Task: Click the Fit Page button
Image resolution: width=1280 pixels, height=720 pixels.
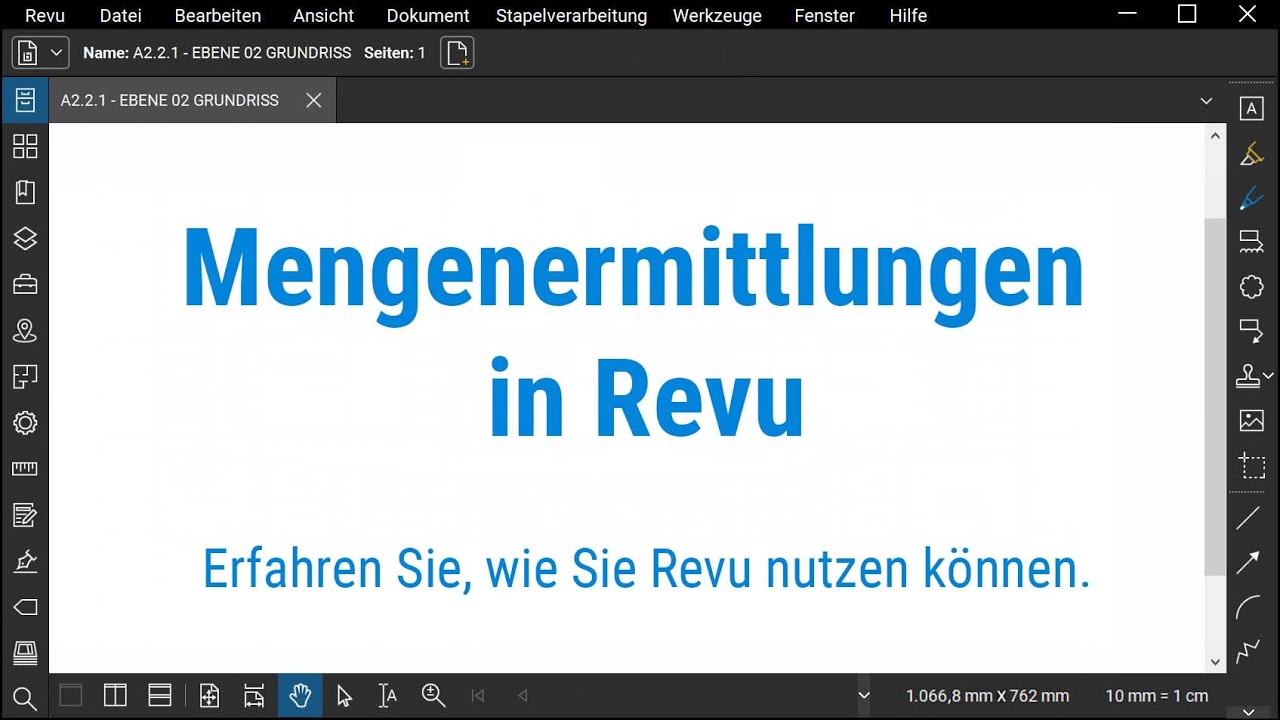Action: (209, 695)
